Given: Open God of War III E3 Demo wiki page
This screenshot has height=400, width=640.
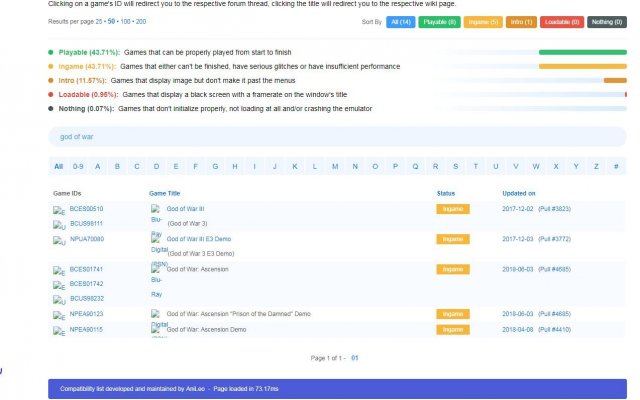Looking at the screenshot, I should click(199, 239).
